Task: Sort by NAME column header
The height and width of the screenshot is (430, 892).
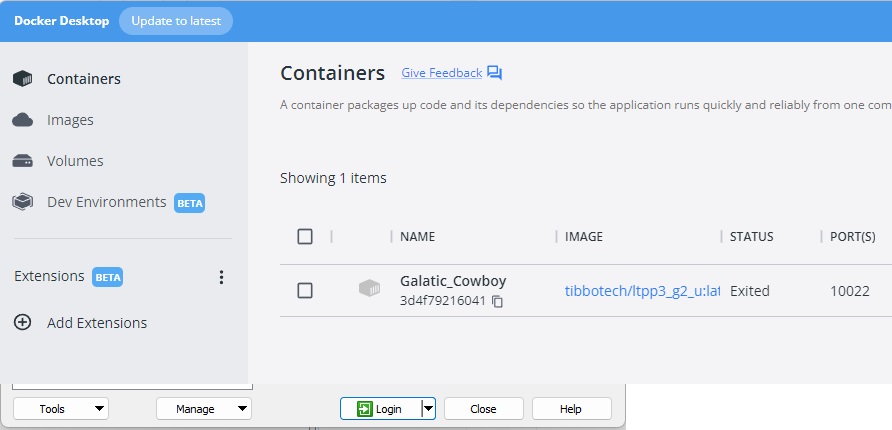Action: 418,237
